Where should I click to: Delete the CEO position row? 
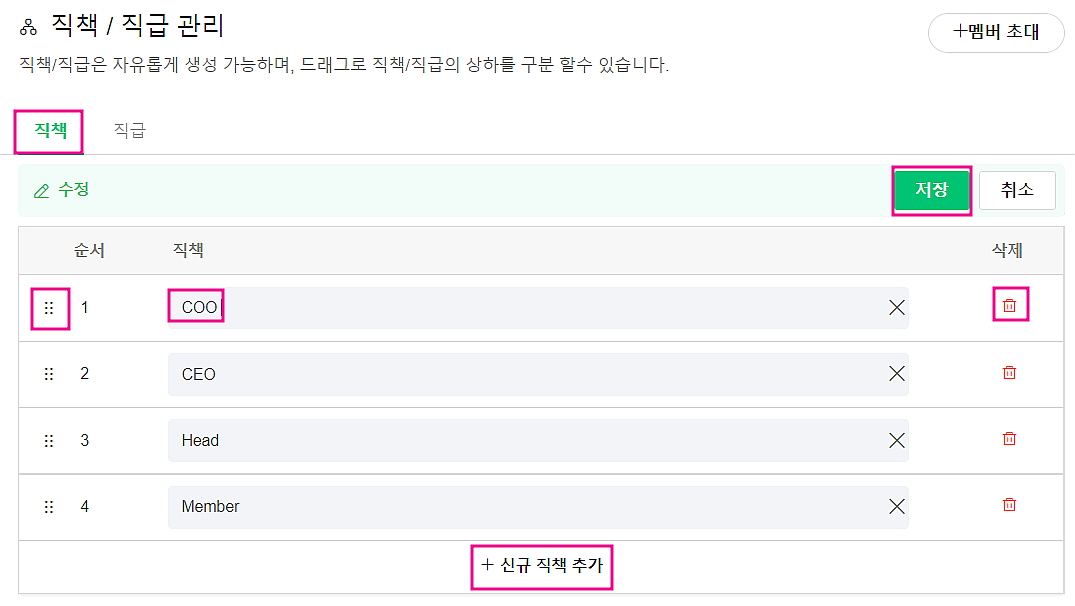pyautogui.click(x=1009, y=373)
